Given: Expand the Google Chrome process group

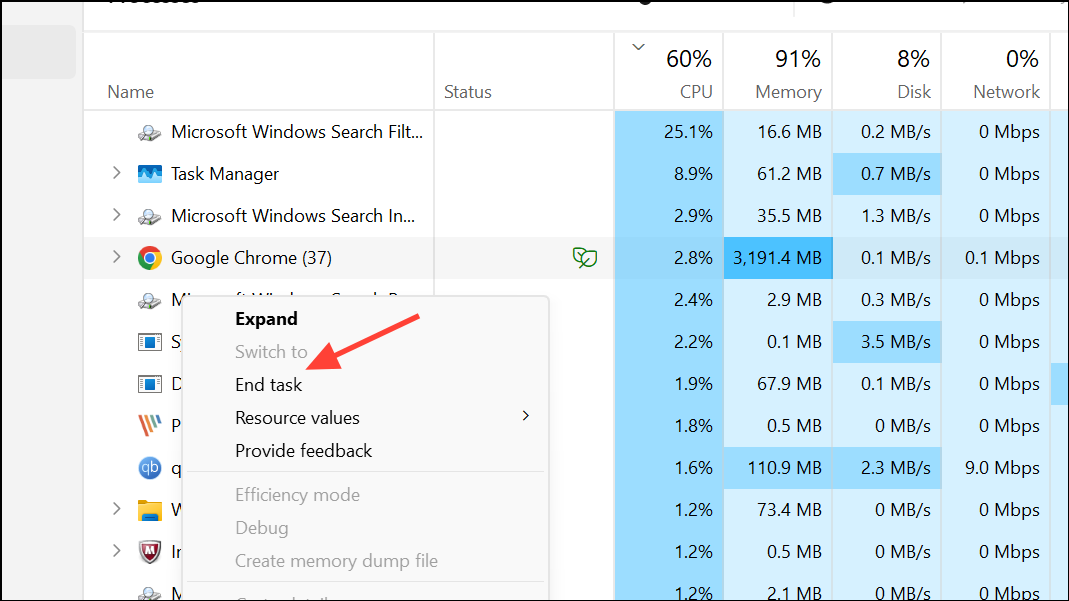Looking at the screenshot, I should point(116,257).
